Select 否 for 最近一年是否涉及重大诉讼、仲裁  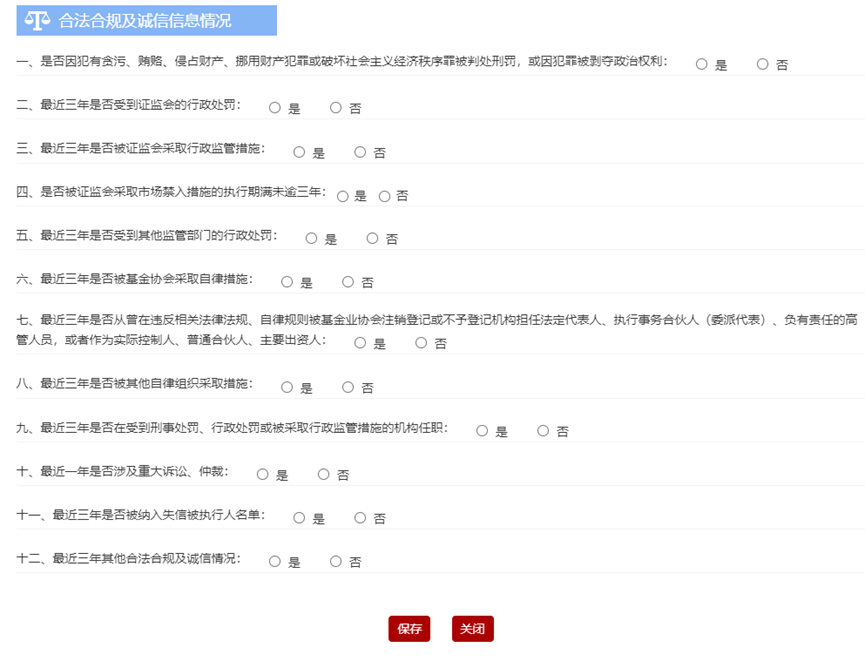point(323,474)
